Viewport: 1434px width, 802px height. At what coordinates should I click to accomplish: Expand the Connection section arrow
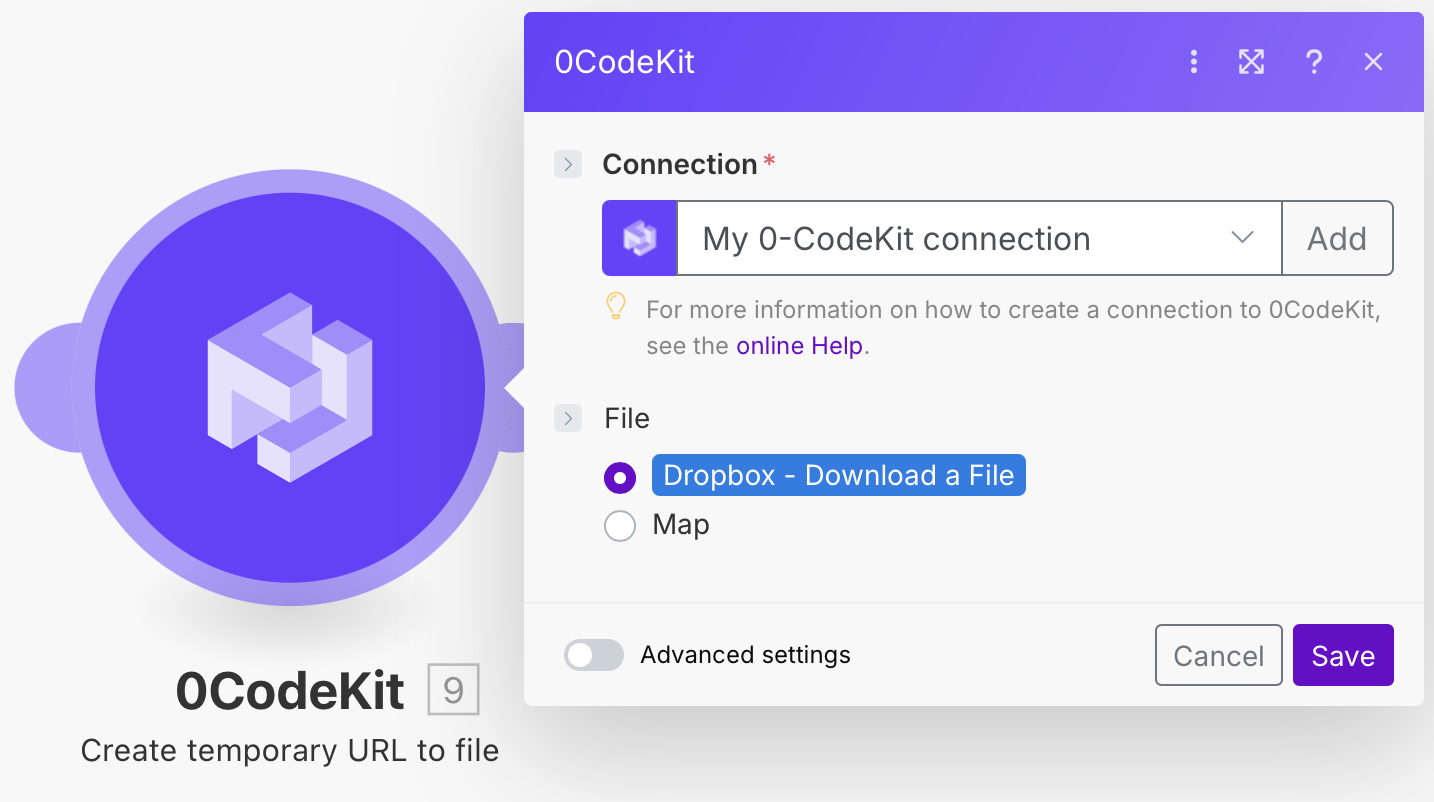pyautogui.click(x=568, y=164)
